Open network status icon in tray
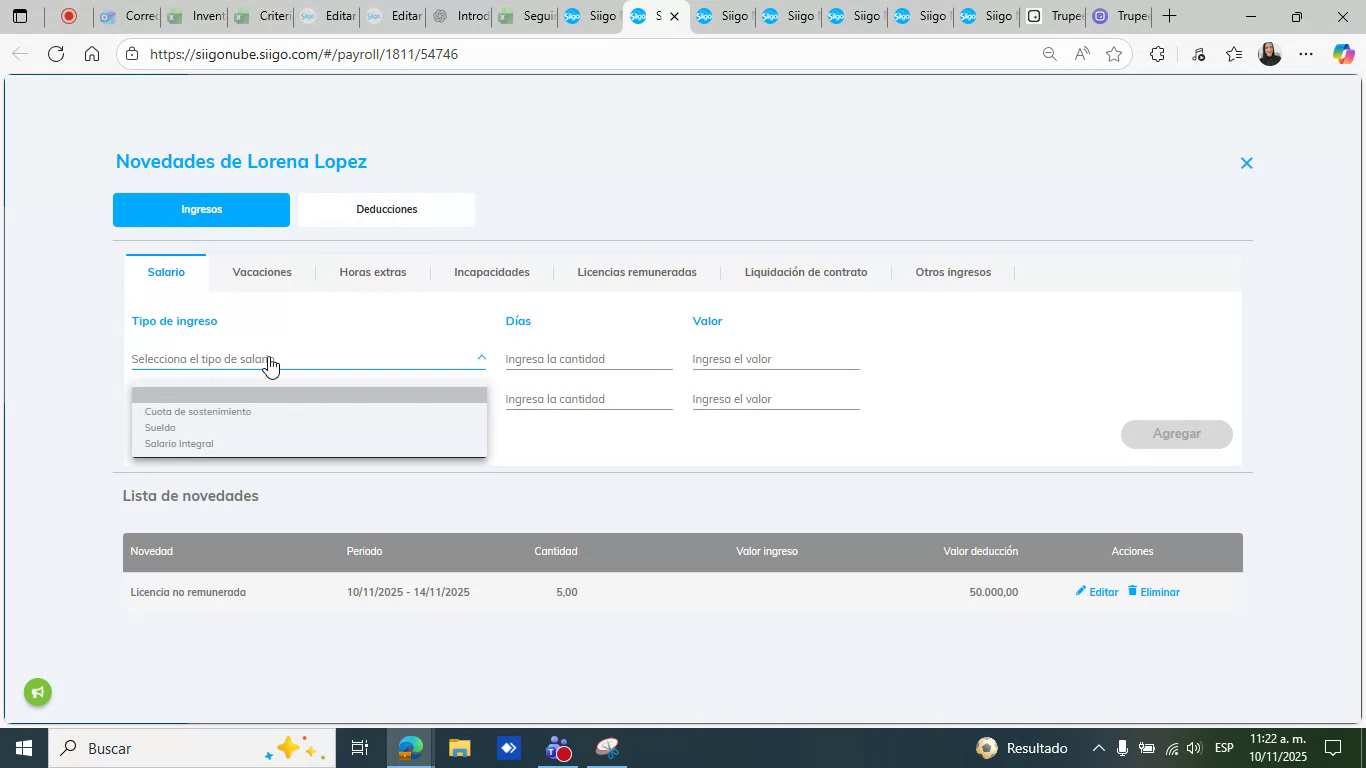Image resolution: width=1366 pixels, height=768 pixels. pos(1171,748)
